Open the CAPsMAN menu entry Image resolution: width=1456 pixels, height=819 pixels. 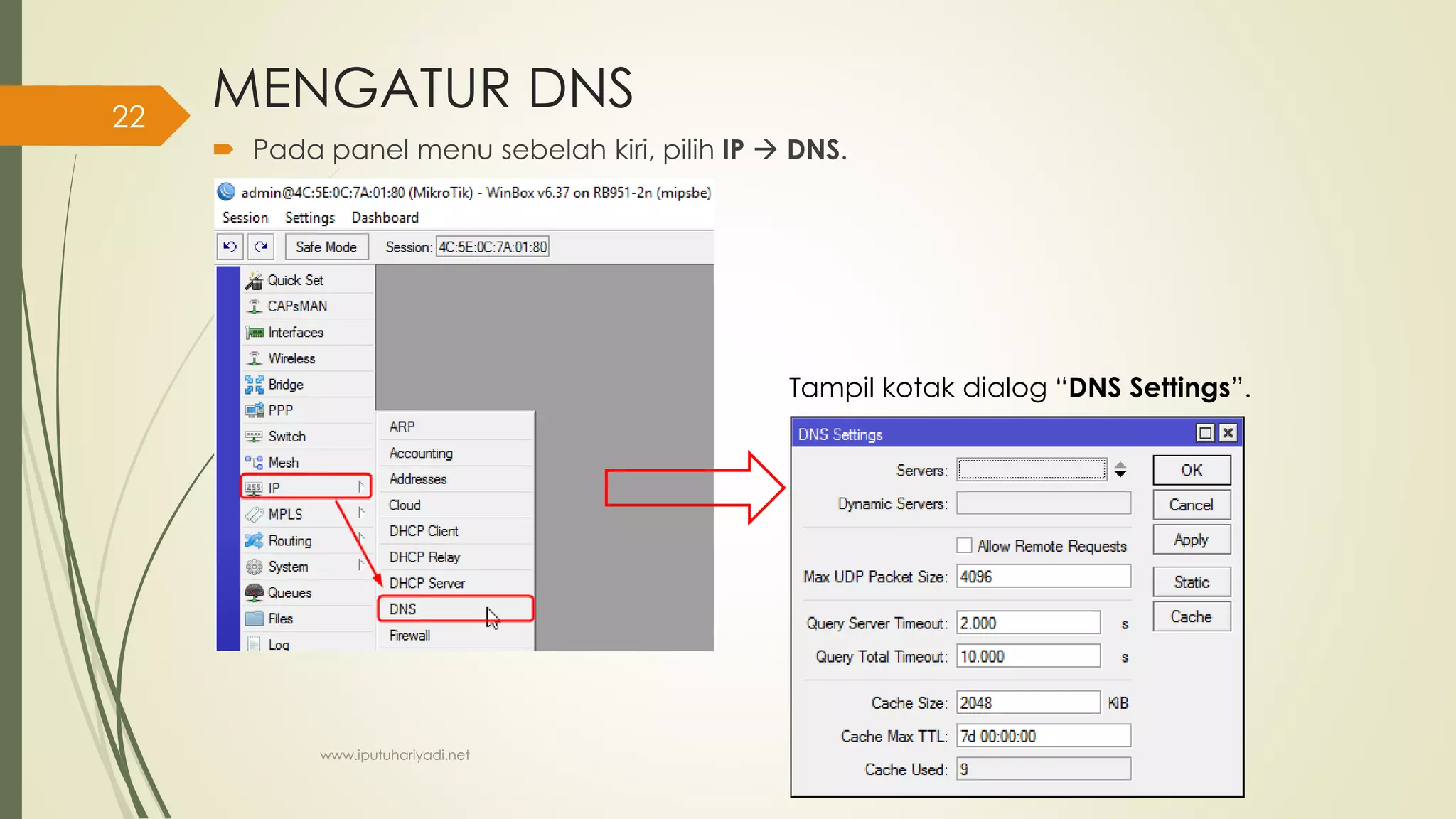point(308,306)
